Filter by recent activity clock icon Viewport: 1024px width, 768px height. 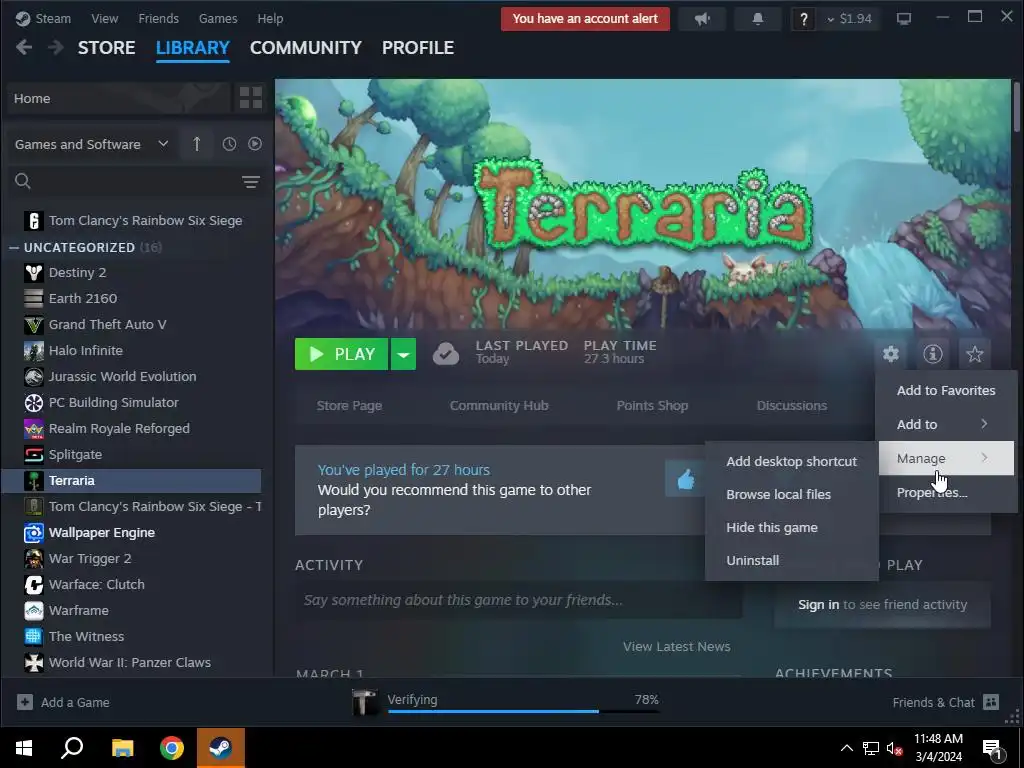[229, 144]
